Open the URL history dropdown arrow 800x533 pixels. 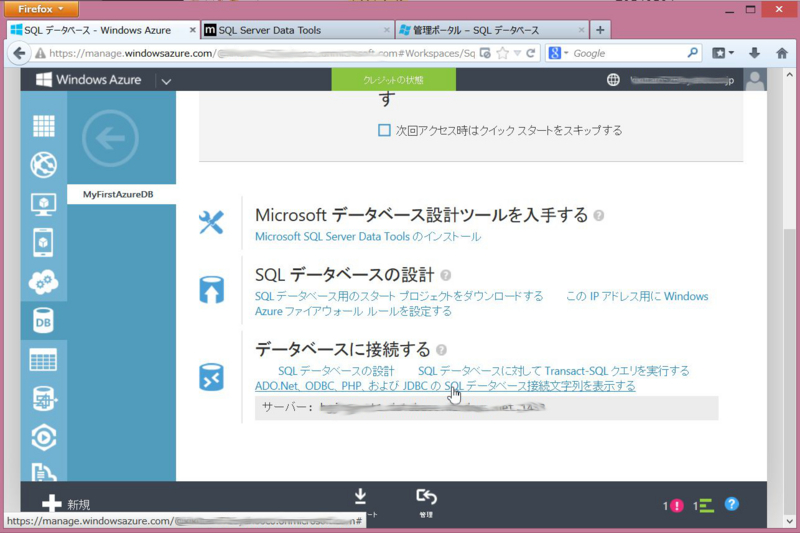point(517,53)
